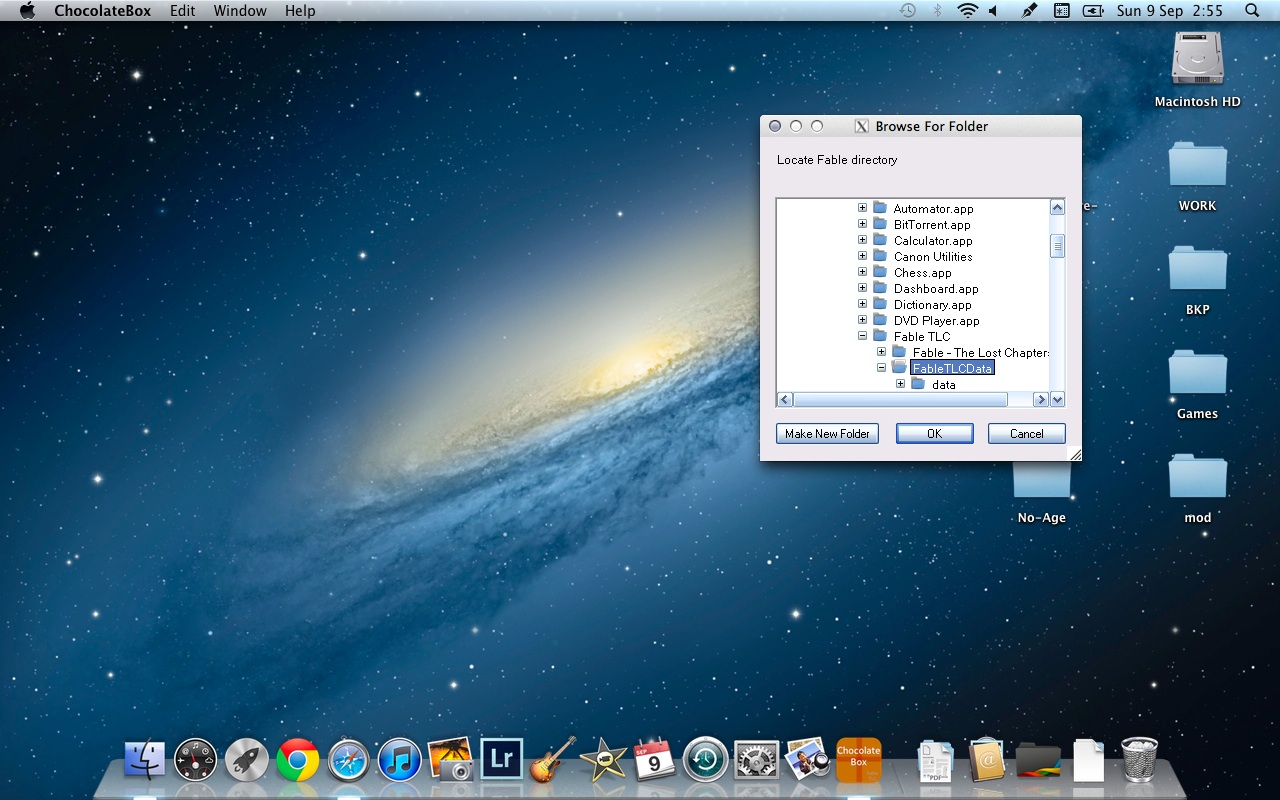
Task: Collapse the Fable TLC folder node
Action: tap(862, 337)
